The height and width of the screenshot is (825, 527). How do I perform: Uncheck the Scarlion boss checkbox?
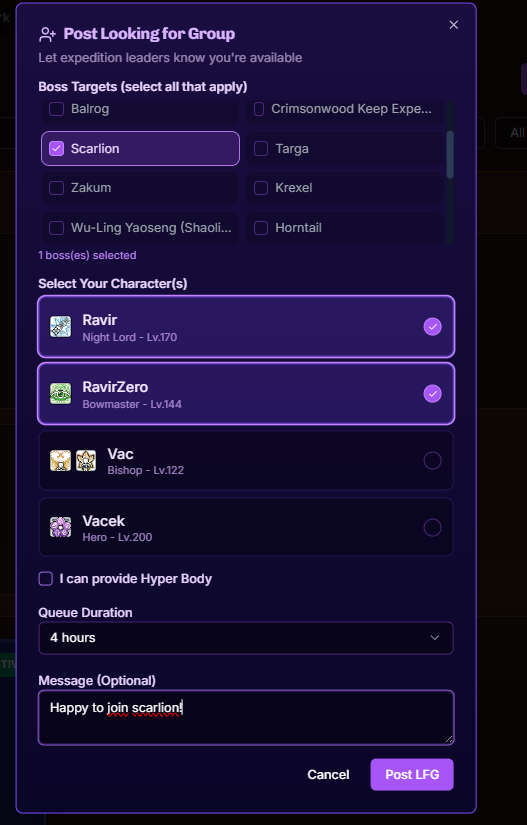[x=56, y=148]
